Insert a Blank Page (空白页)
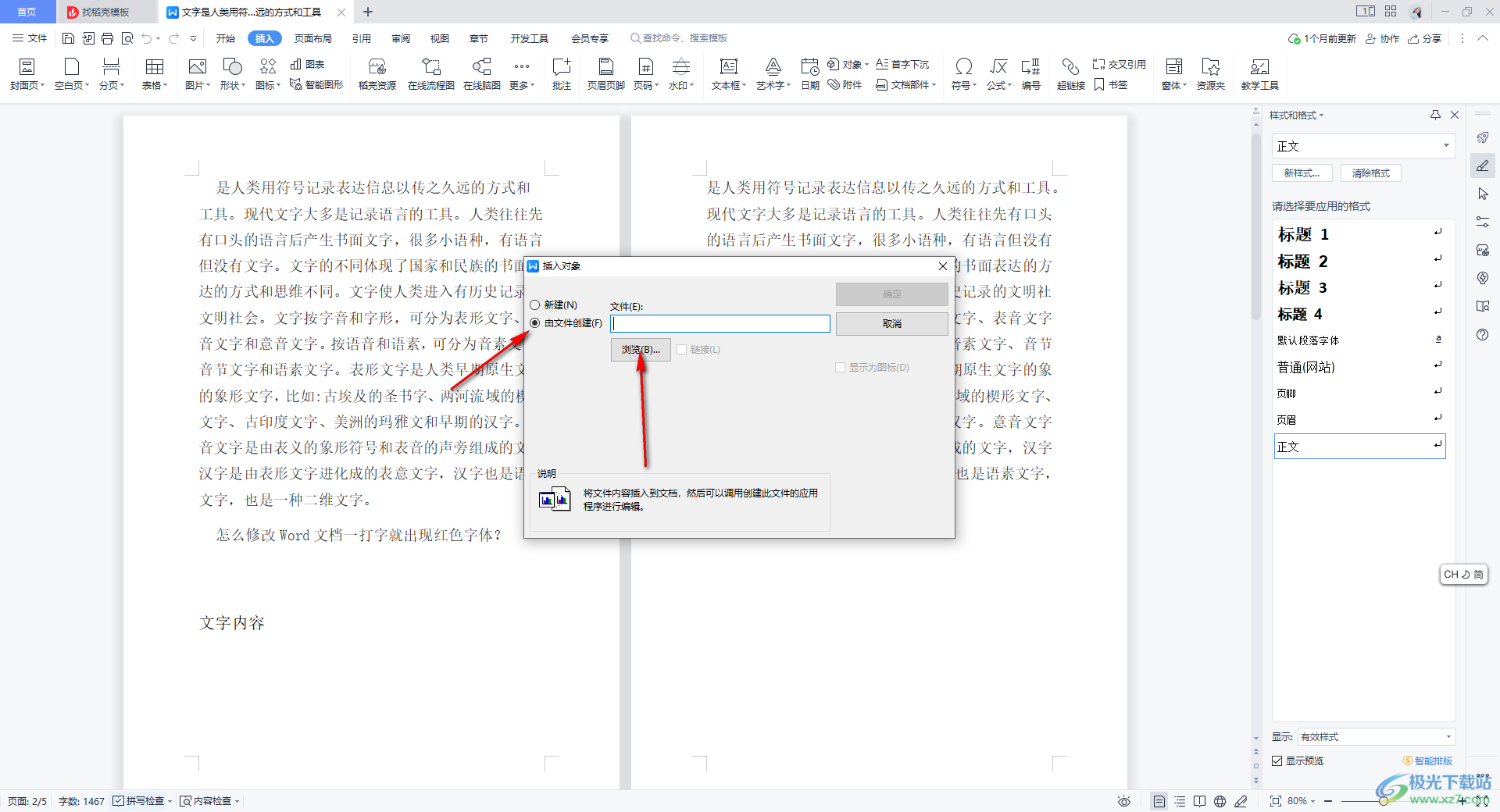 click(x=72, y=74)
